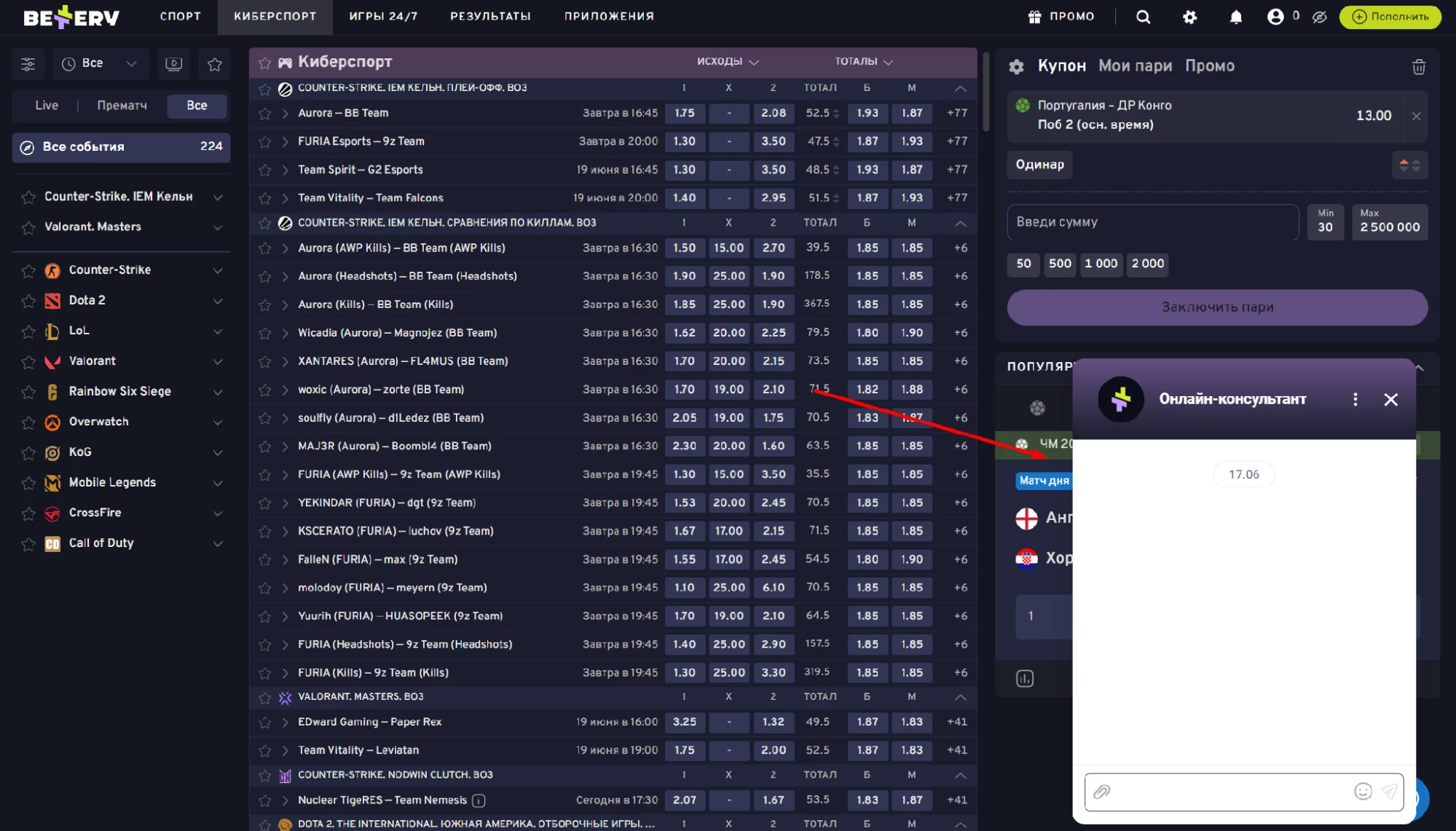Viewport: 1456px width, 831px height.
Task: Open favorites star filter in sidebar
Action: coord(214,64)
